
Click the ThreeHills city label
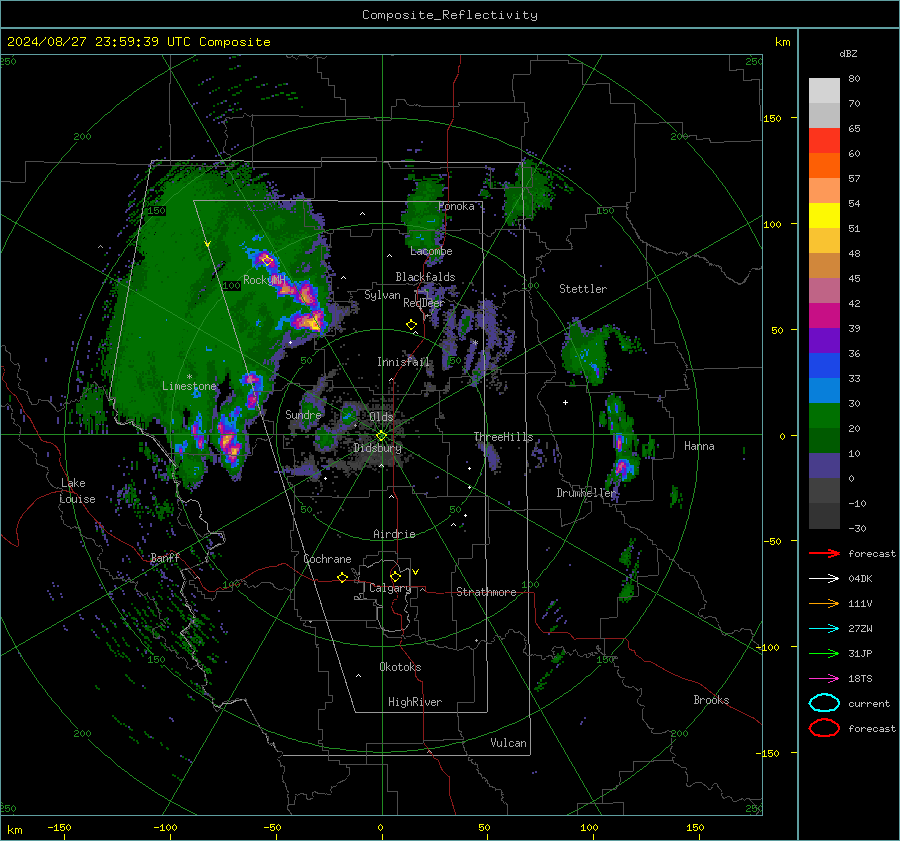503,437
